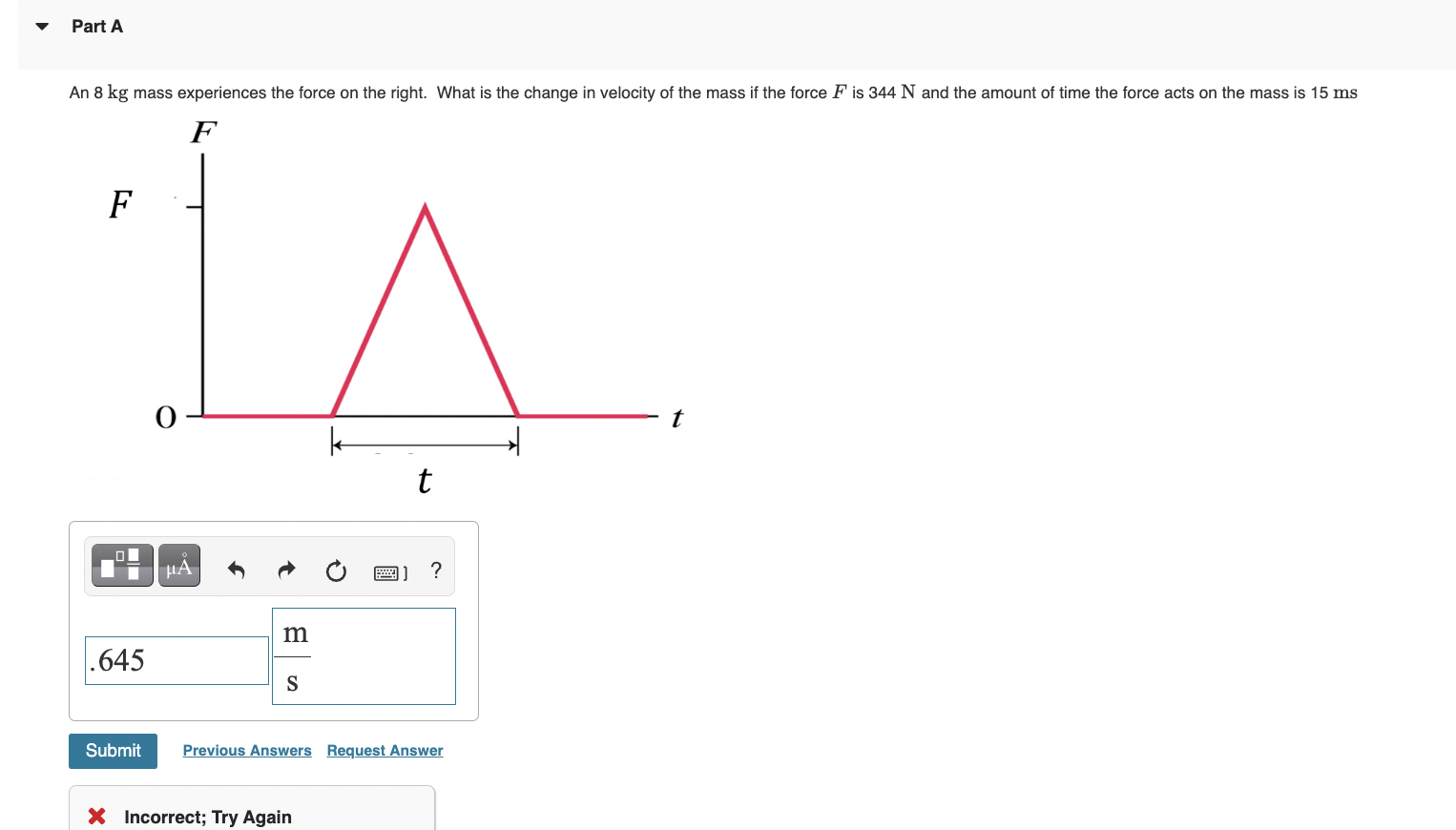1456x830 pixels.
Task: Click the t axis label
Action: [676, 418]
